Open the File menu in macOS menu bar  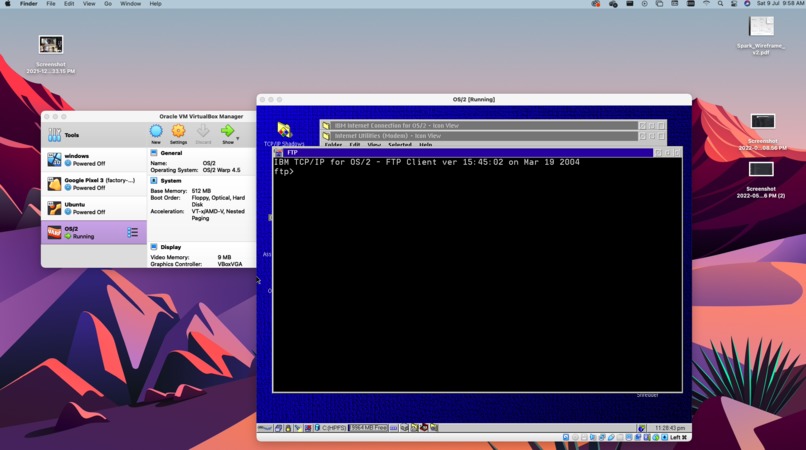point(51,4)
